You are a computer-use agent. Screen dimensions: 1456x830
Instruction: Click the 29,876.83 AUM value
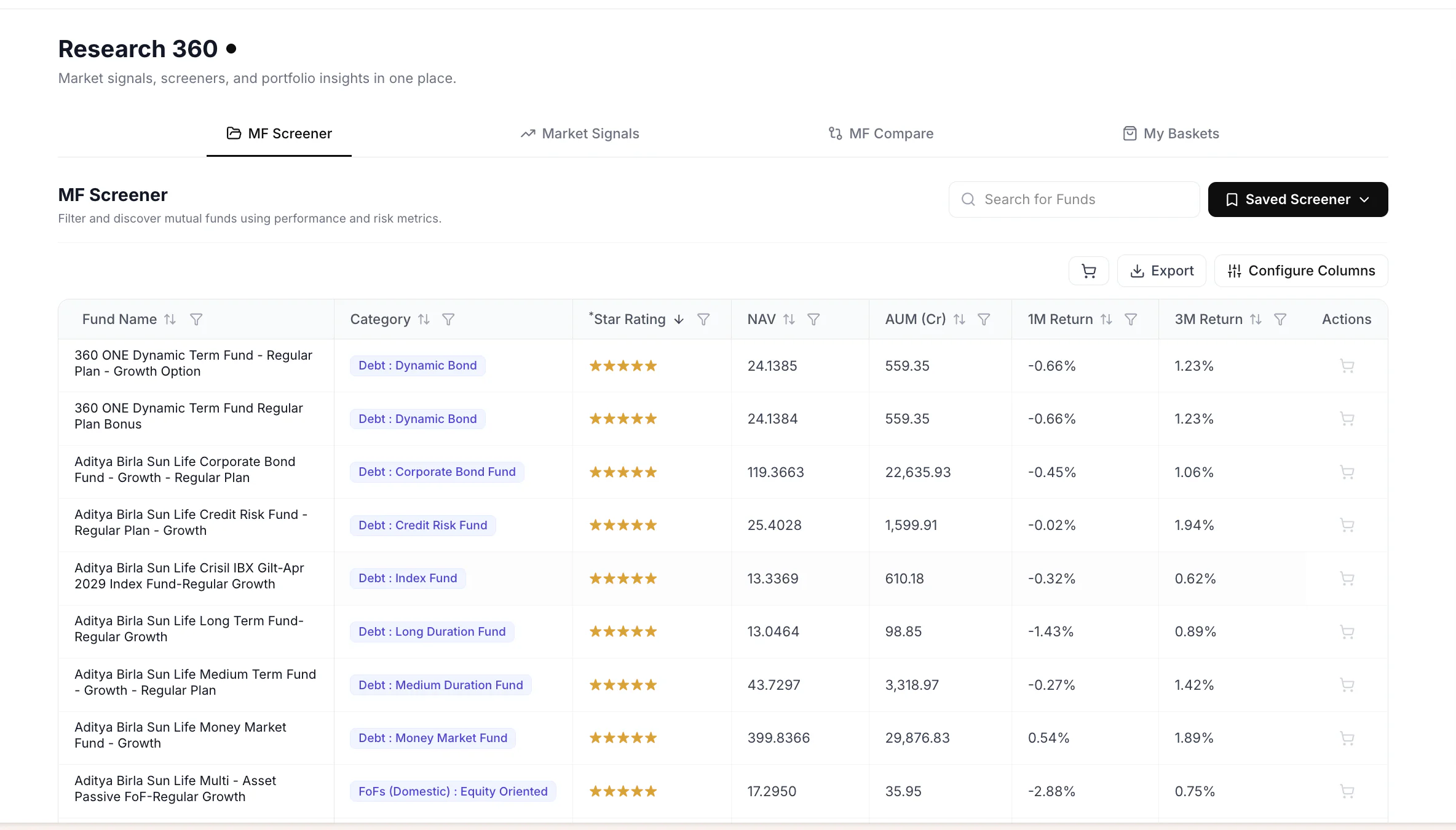point(917,738)
